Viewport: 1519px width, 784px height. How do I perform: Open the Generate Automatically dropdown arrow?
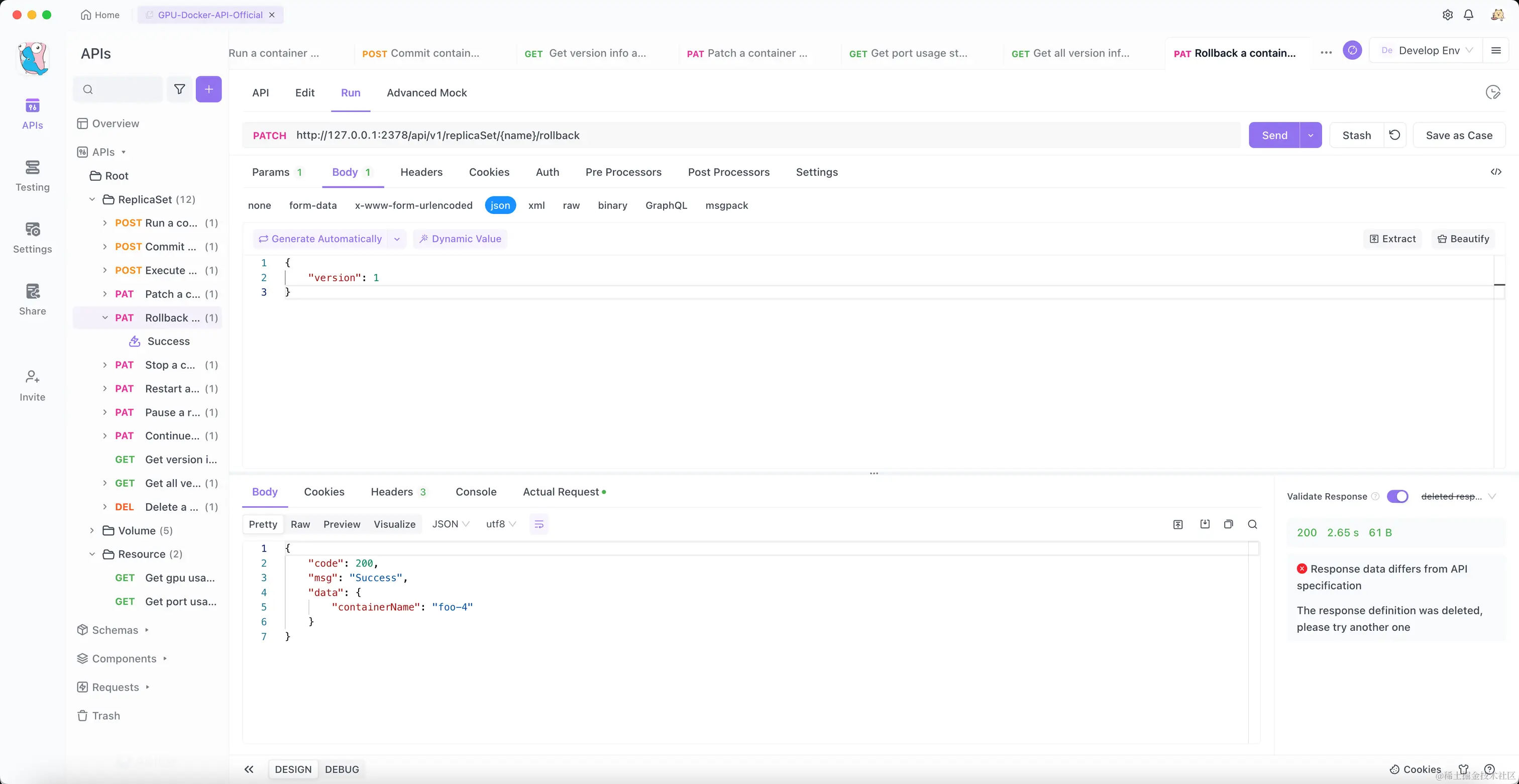click(x=397, y=239)
